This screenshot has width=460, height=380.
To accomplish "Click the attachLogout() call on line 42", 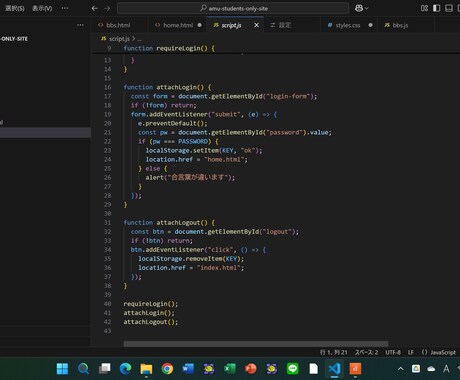I will click(151, 322).
